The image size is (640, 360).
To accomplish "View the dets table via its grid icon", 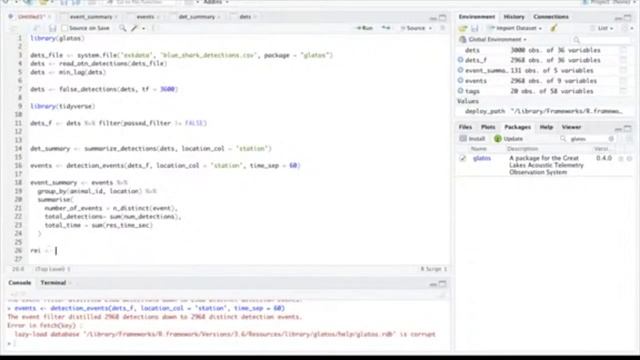I will coord(623,50).
